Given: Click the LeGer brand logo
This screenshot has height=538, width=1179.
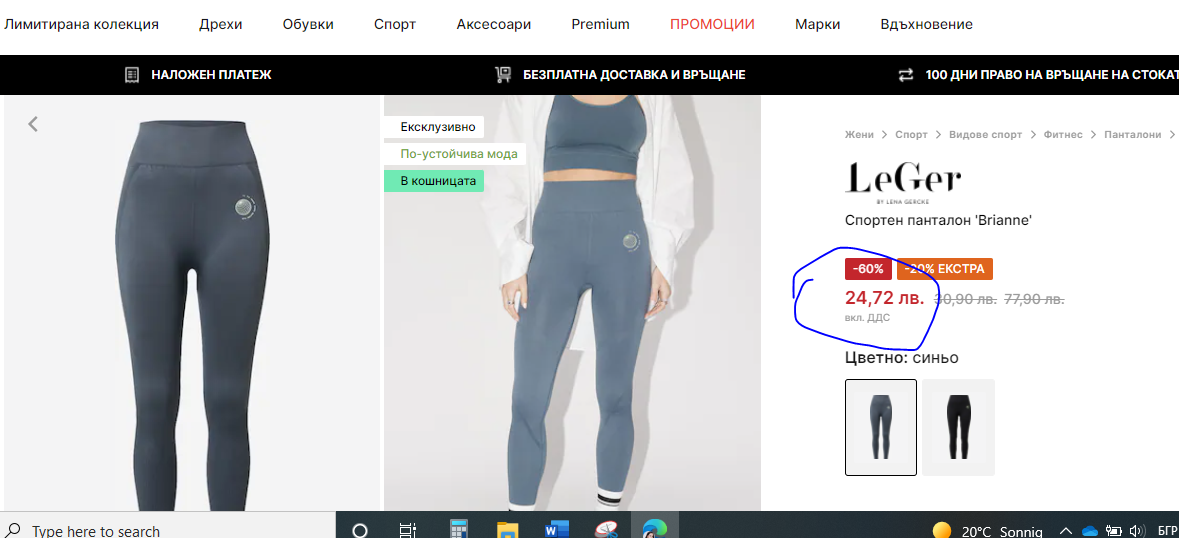Looking at the screenshot, I should pyautogui.click(x=903, y=184).
